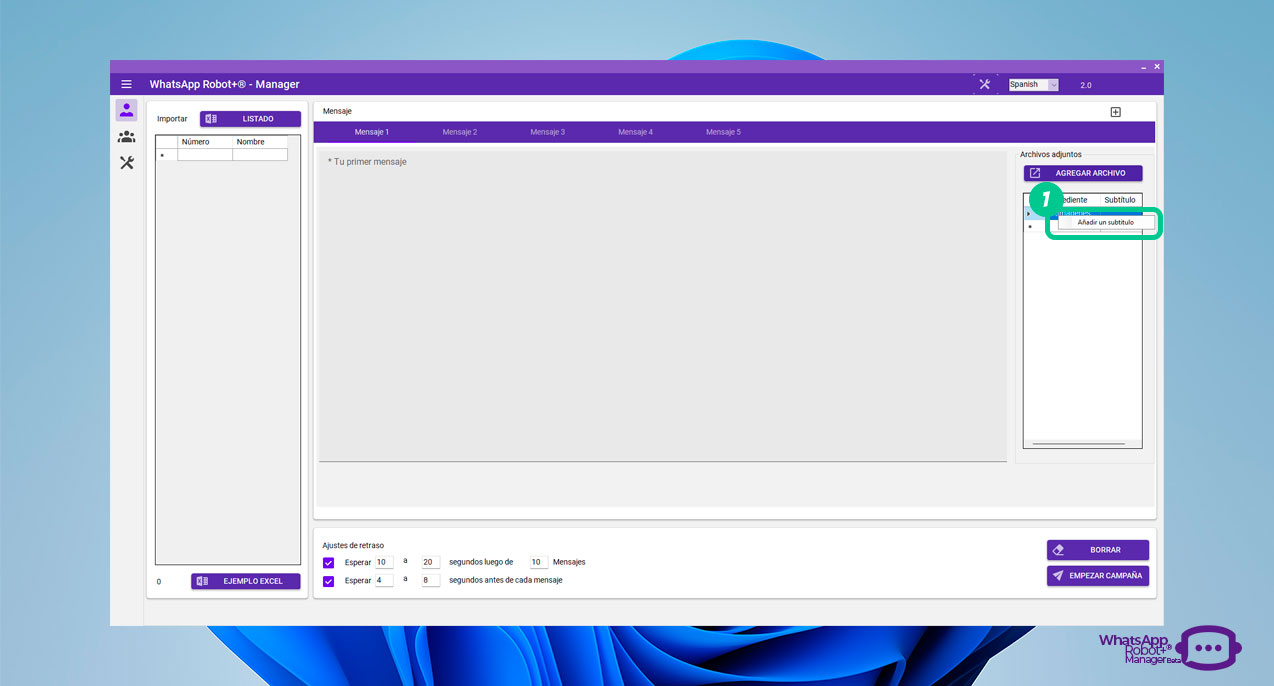Click the wrench settings icon in title bar
The height and width of the screenshot is (686, 1274).
pos(984,84)
